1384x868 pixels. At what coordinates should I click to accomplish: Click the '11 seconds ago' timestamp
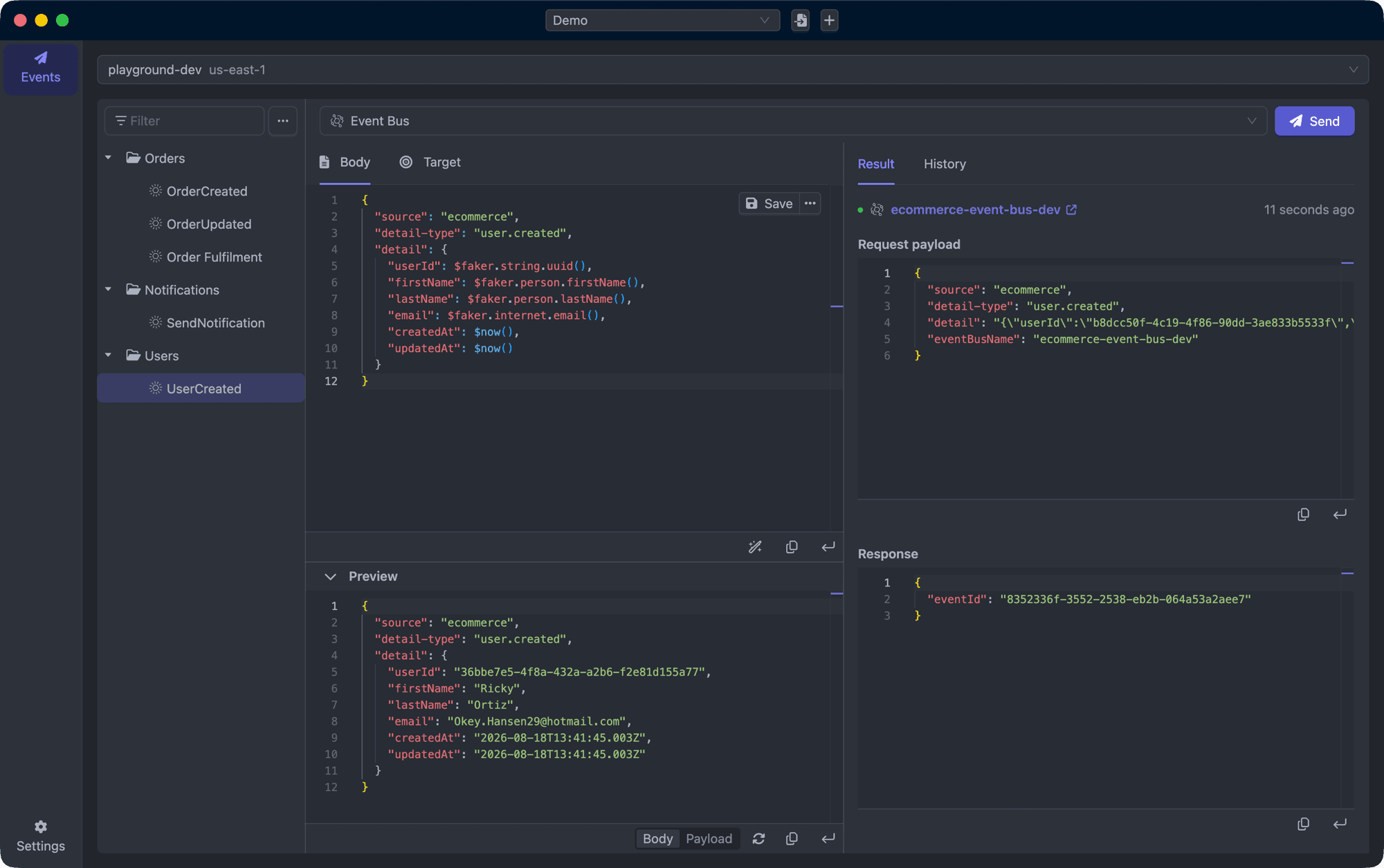pos(1309,210)
